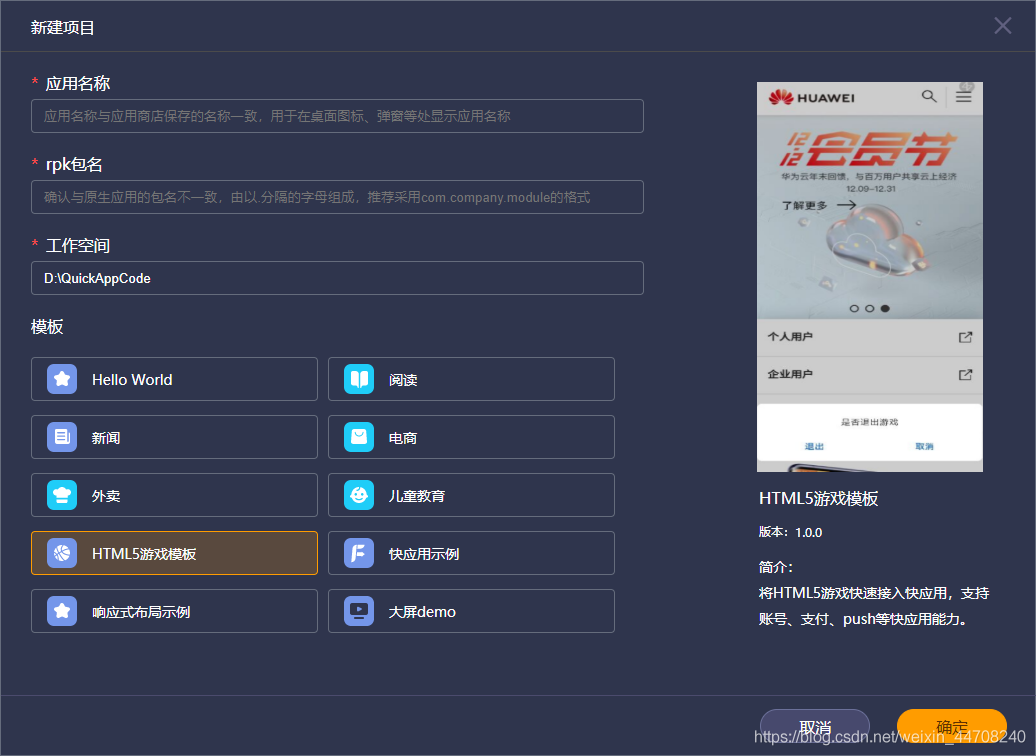Click the 取消 cancel button
This screenshot has height=756, width=1036.
(x=813, y=727)
